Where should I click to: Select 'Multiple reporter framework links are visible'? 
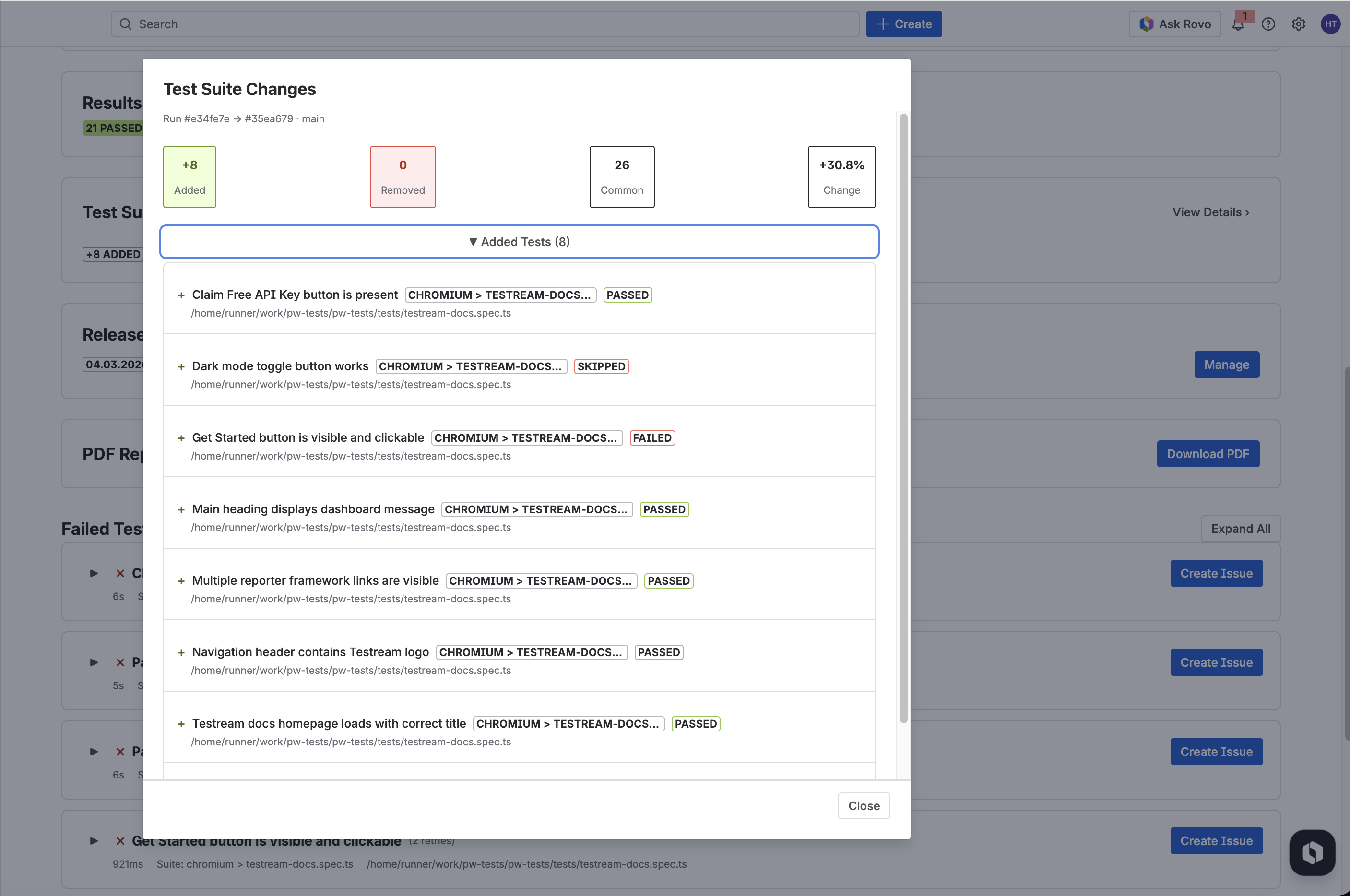[316, 580]
